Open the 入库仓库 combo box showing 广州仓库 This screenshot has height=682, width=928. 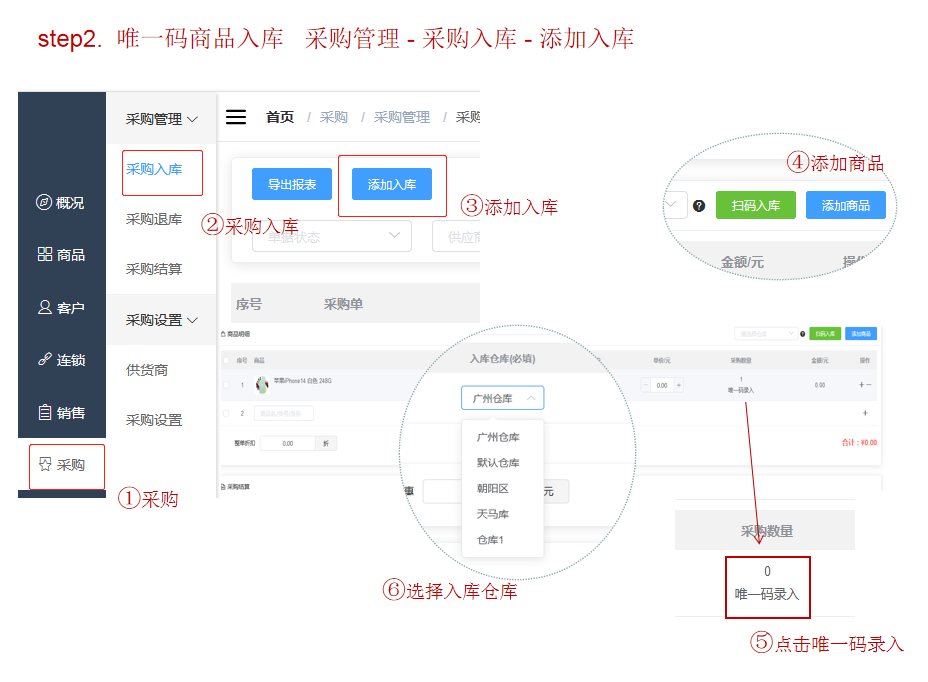tap(502, 398)
